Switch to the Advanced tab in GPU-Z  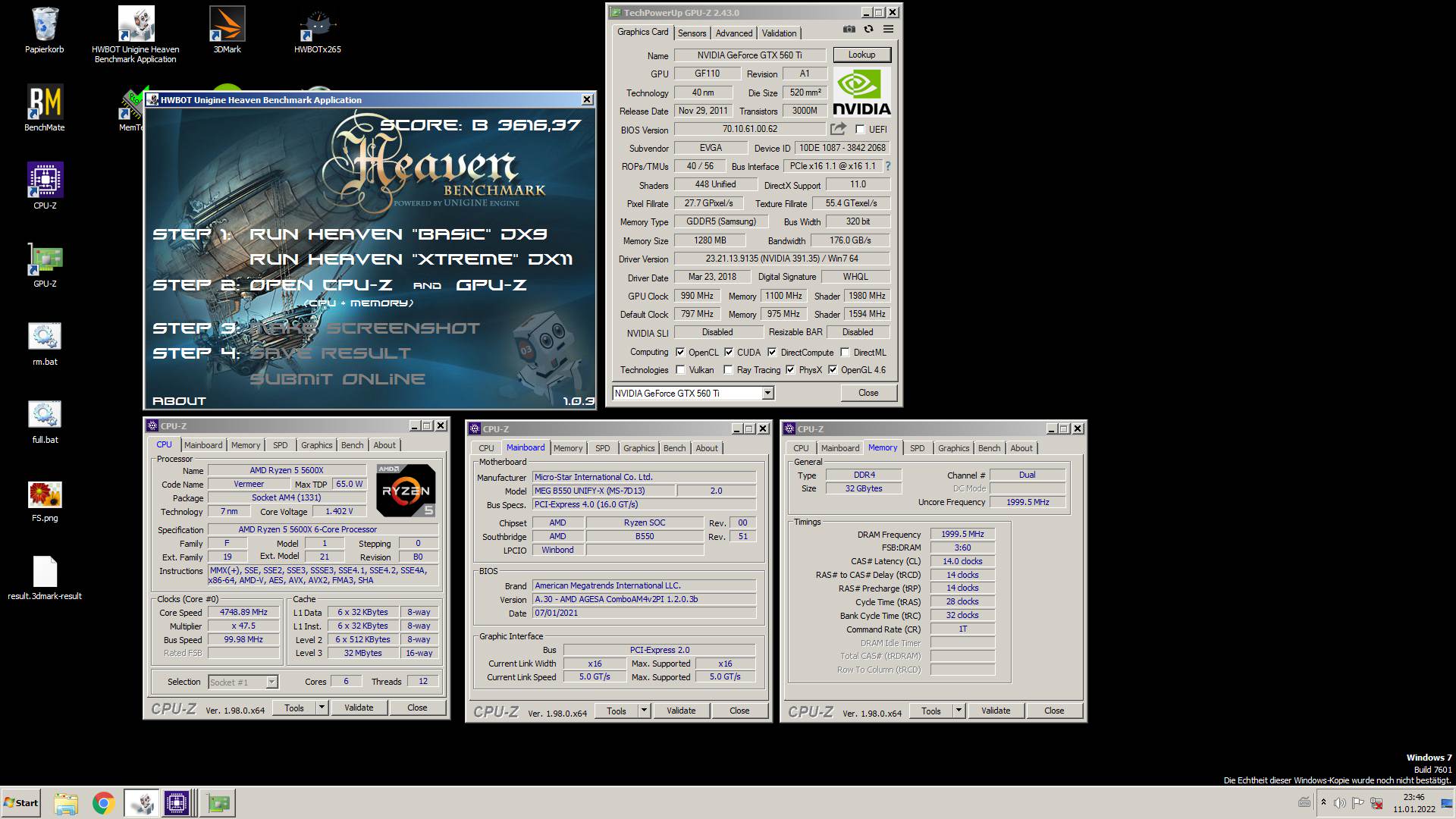click(x=734, y=33)
